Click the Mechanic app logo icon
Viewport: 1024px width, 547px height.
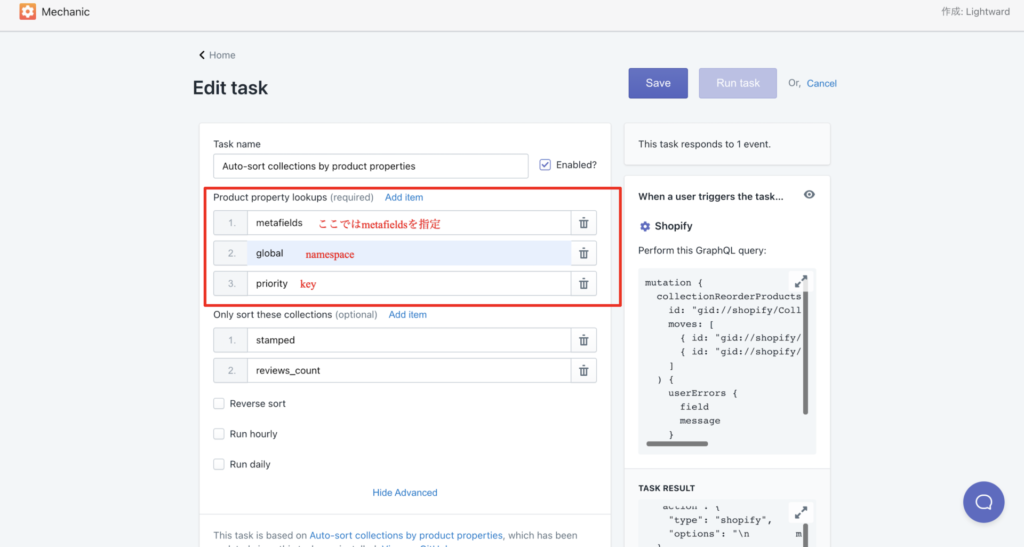click(x=27, y=12)
